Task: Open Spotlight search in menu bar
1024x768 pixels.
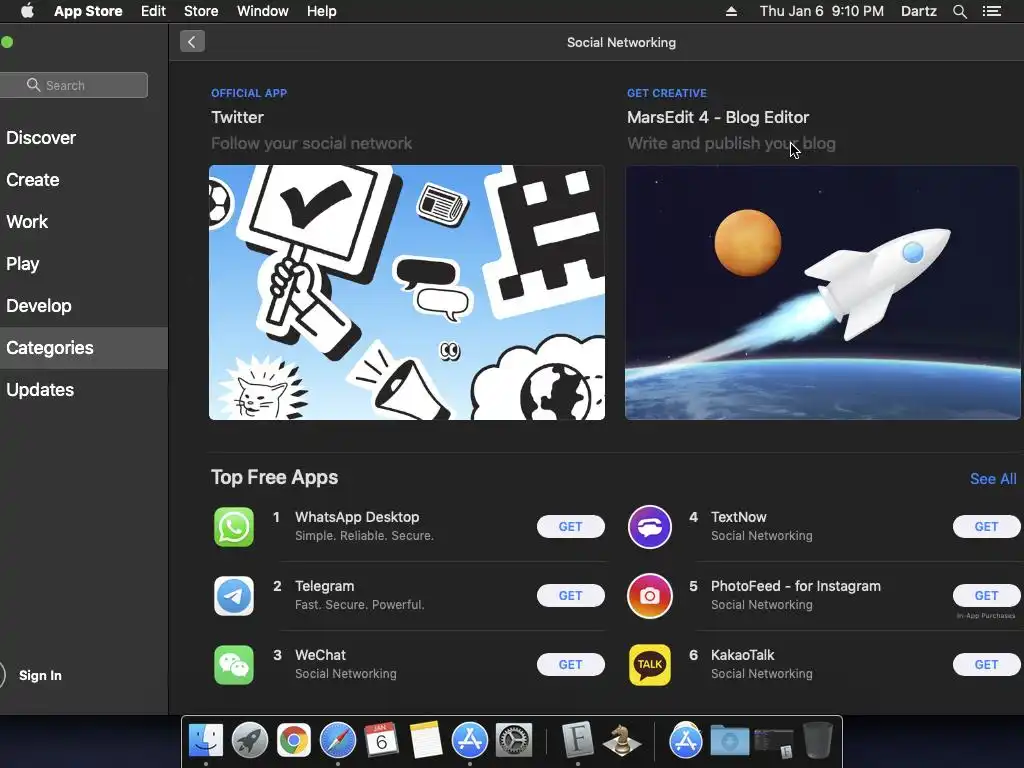Action: click(x=959, y=11)
